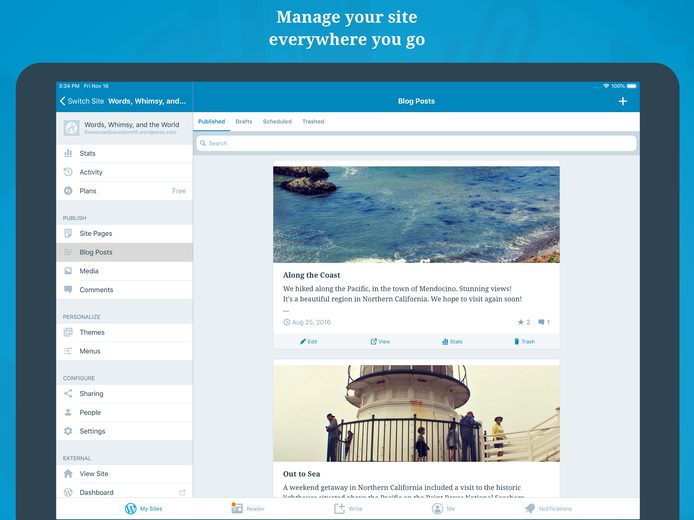Click the site avatar icon in sidebar
The width and height of the screenshot is (694, 520).
click(71, 128)
